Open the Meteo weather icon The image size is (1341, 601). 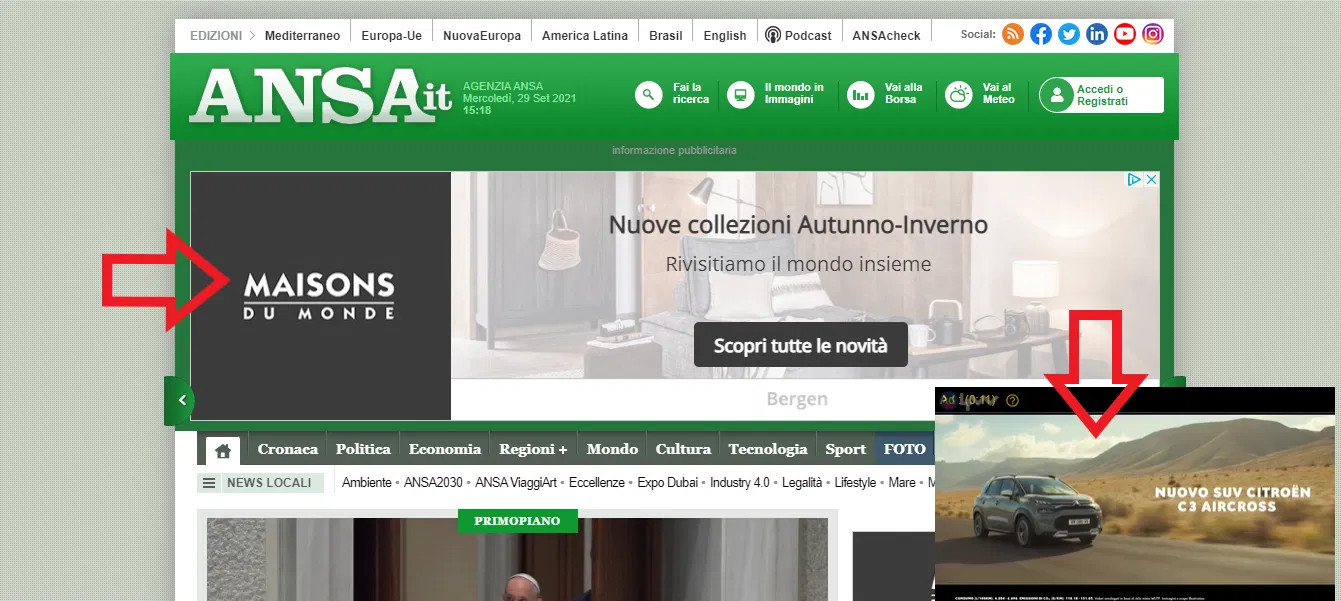pyautogui.click(x=959, y=95)
